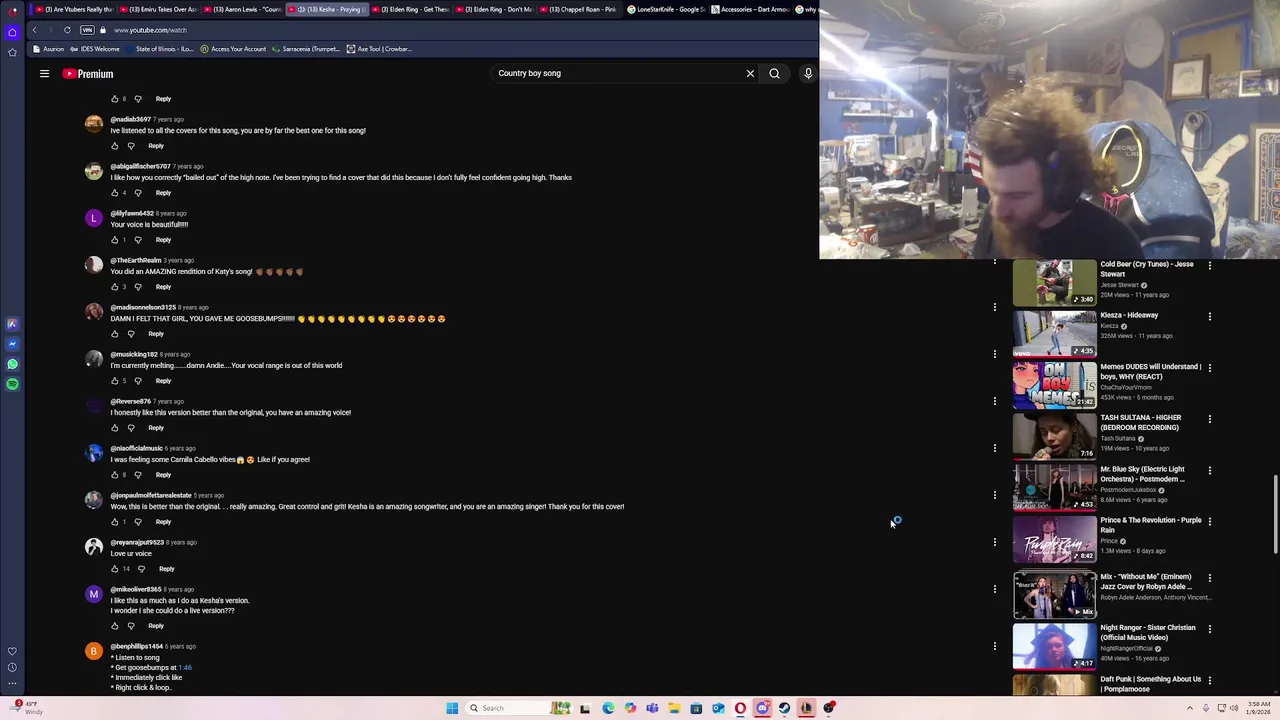
Task: Open Steam from the taskbar
Action: 784,708
